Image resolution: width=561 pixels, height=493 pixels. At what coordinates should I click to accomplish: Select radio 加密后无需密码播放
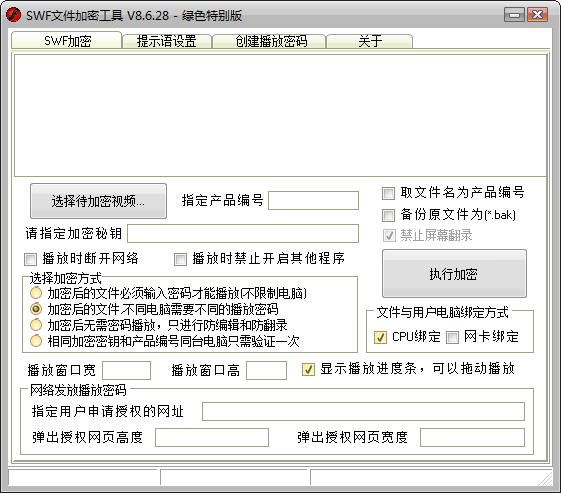36,325
